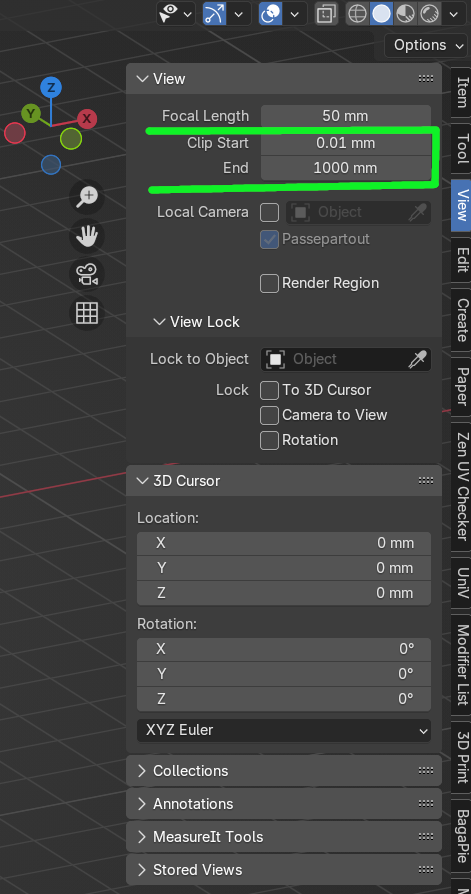
Task: Enable Camera to View checkbox
Action: [x=269, y=416]
